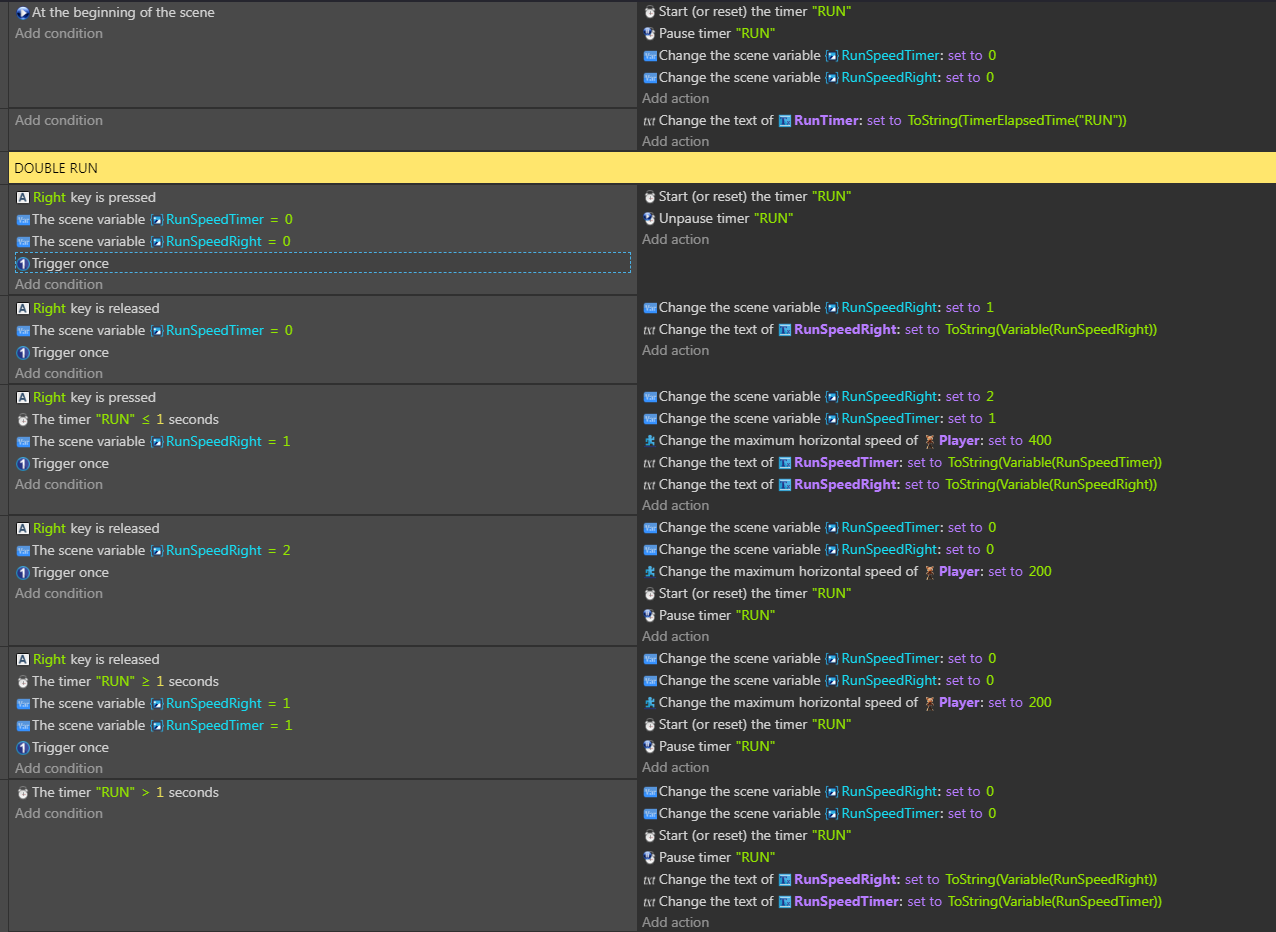Select the scene variable RunSpeedRight = 2 condition
Image resolution: width=1276 pixels, height=932 pixels.
point(161,550)
